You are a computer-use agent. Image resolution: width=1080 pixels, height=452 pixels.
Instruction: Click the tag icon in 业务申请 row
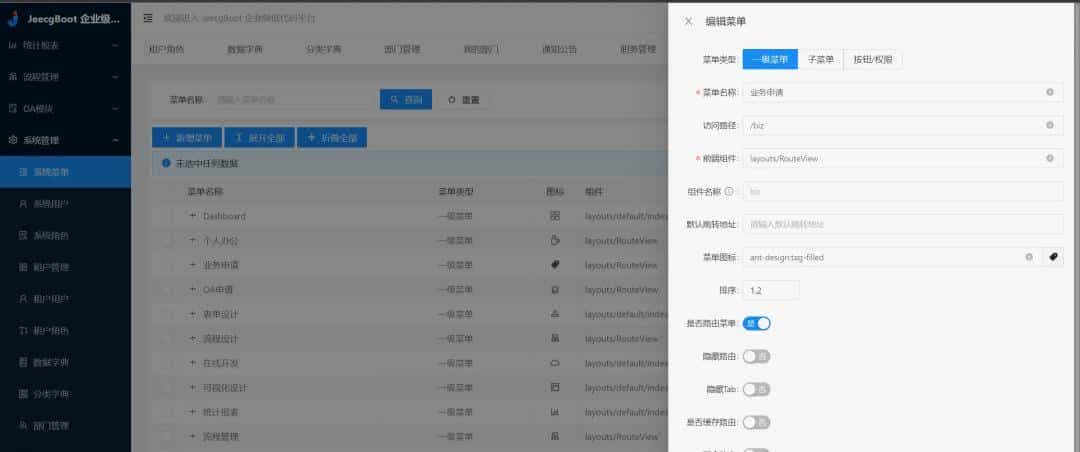click(x=555, y=265)
